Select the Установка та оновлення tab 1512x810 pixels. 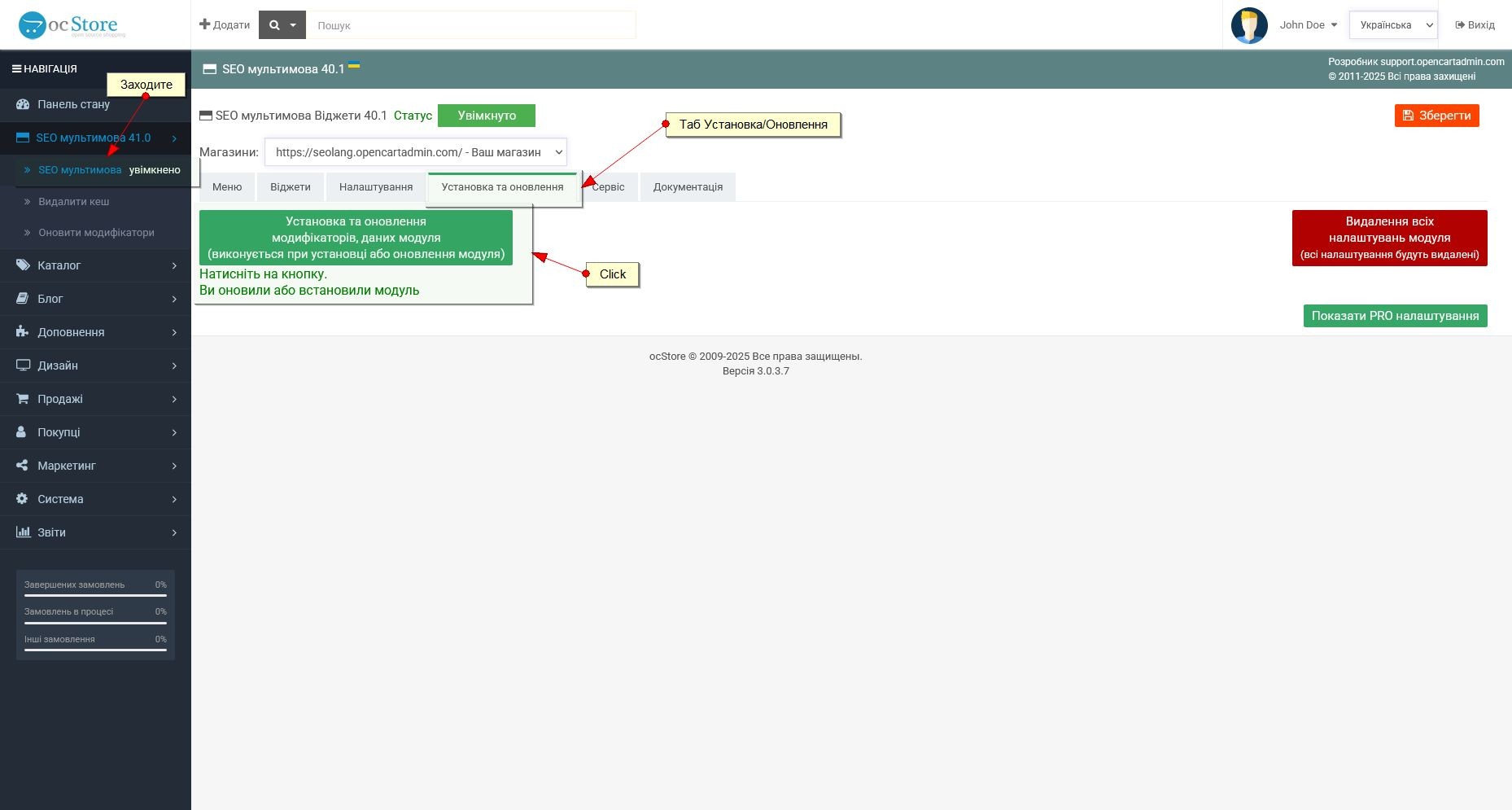(x=502, y=187)
